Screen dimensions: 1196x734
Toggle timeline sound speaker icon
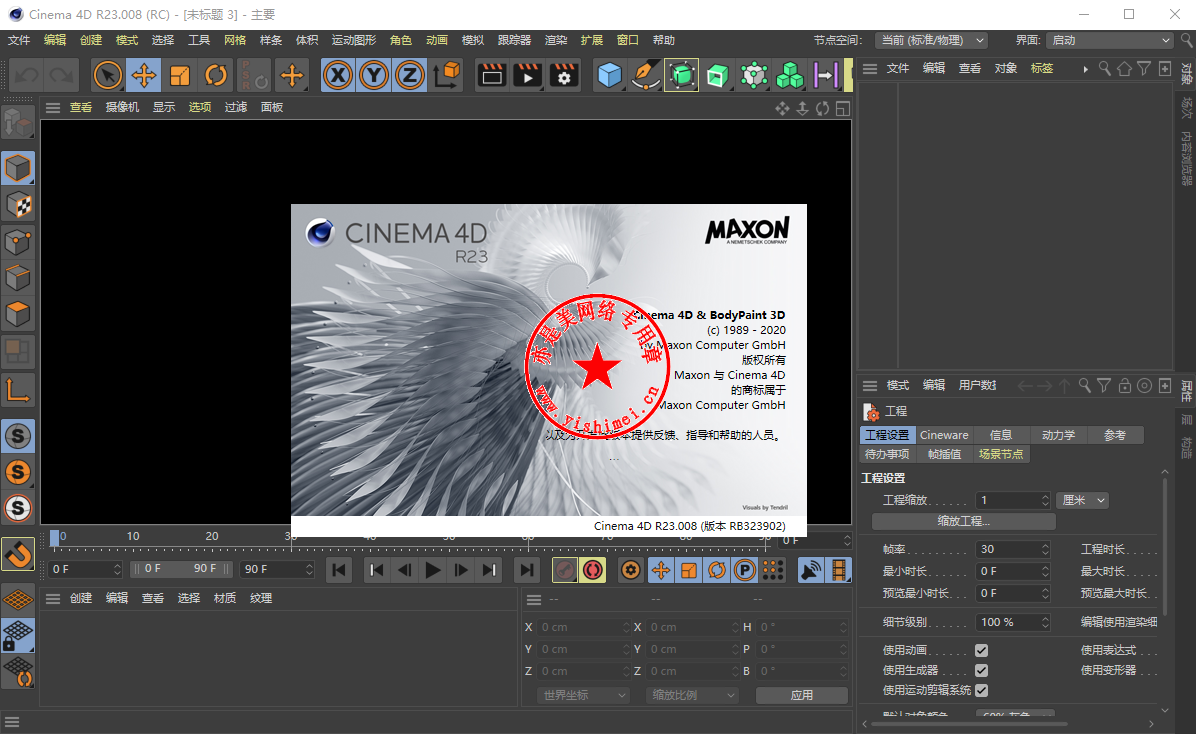pyautogui.click(x=811, y=570)
